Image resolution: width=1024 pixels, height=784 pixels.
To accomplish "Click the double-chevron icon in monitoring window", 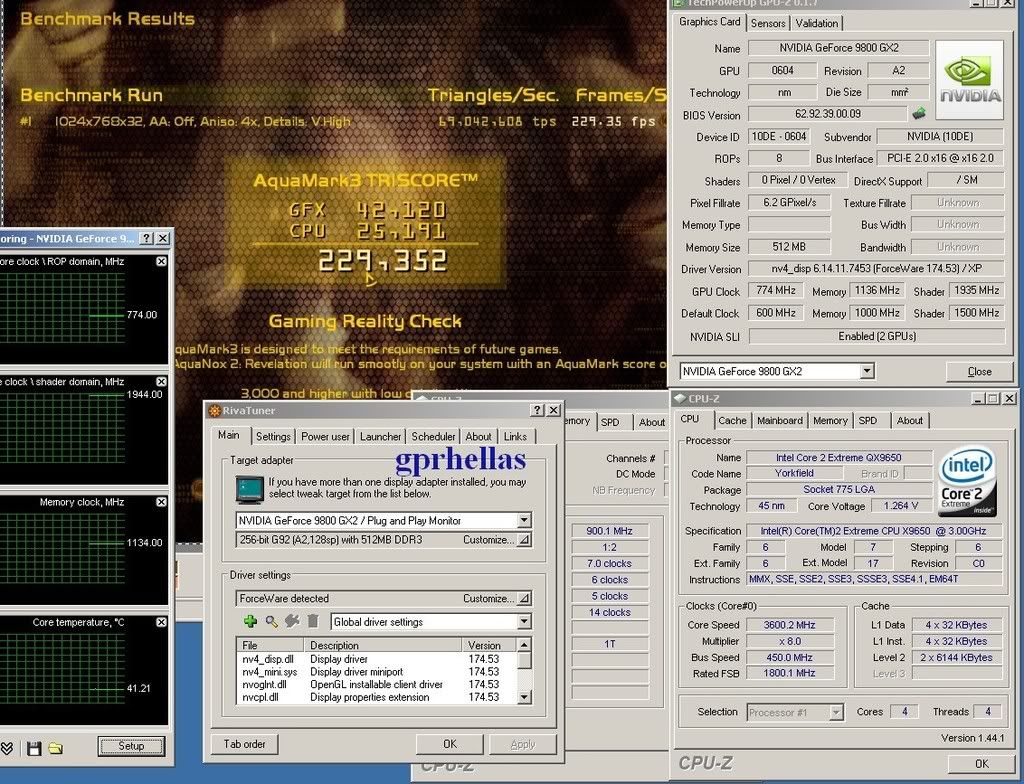I will (x=7, y=748).
